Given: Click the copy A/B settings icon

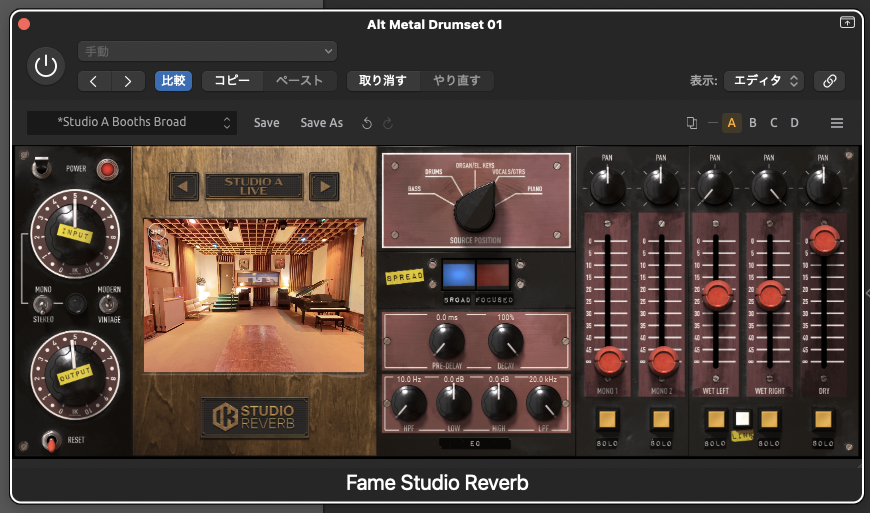Looking at the screenshot, I should [692, 123].
